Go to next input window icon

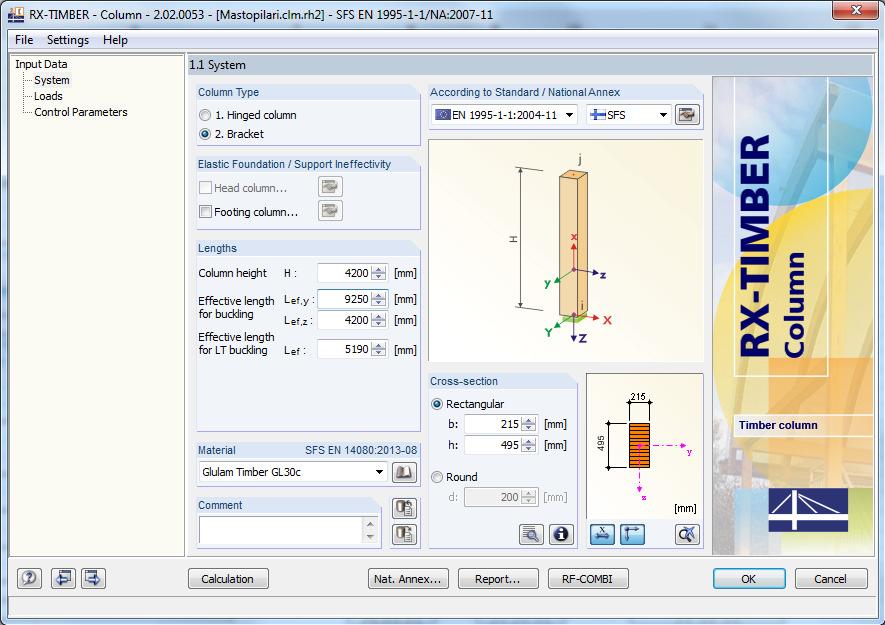[x=93, y=578]
